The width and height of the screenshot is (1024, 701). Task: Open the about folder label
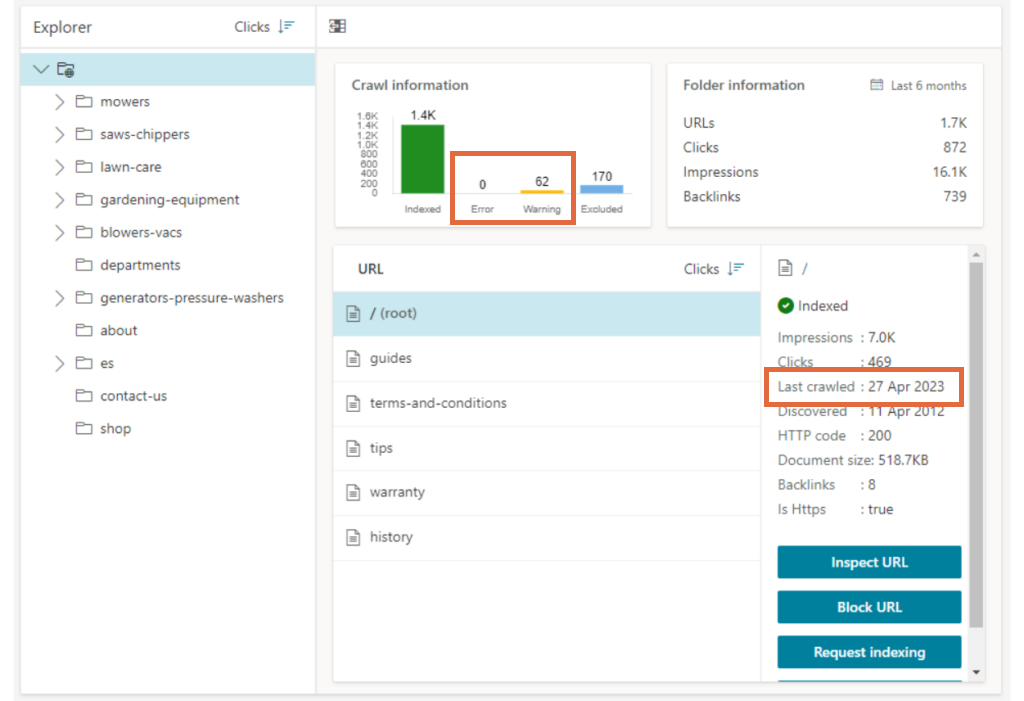point(119,330)
